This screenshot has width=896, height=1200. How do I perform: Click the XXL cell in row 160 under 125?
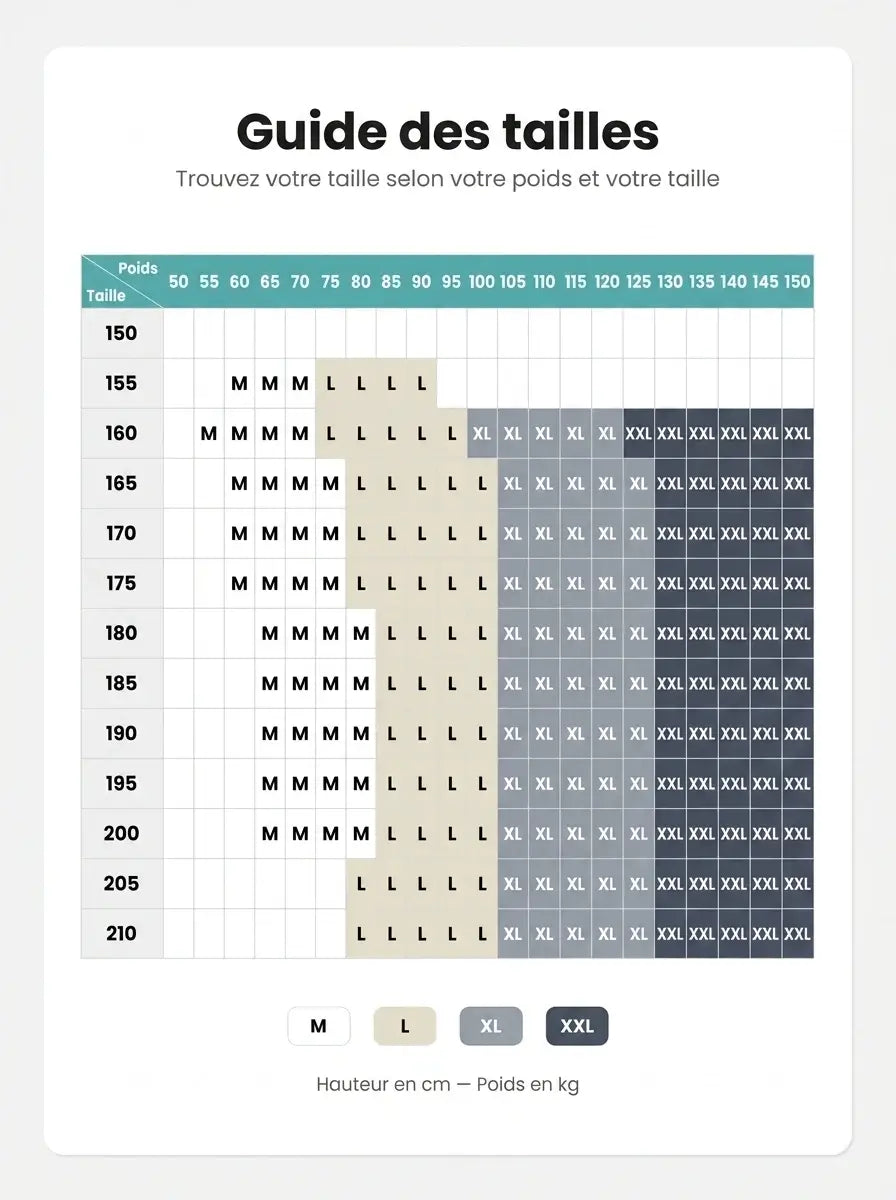(639, 433)
